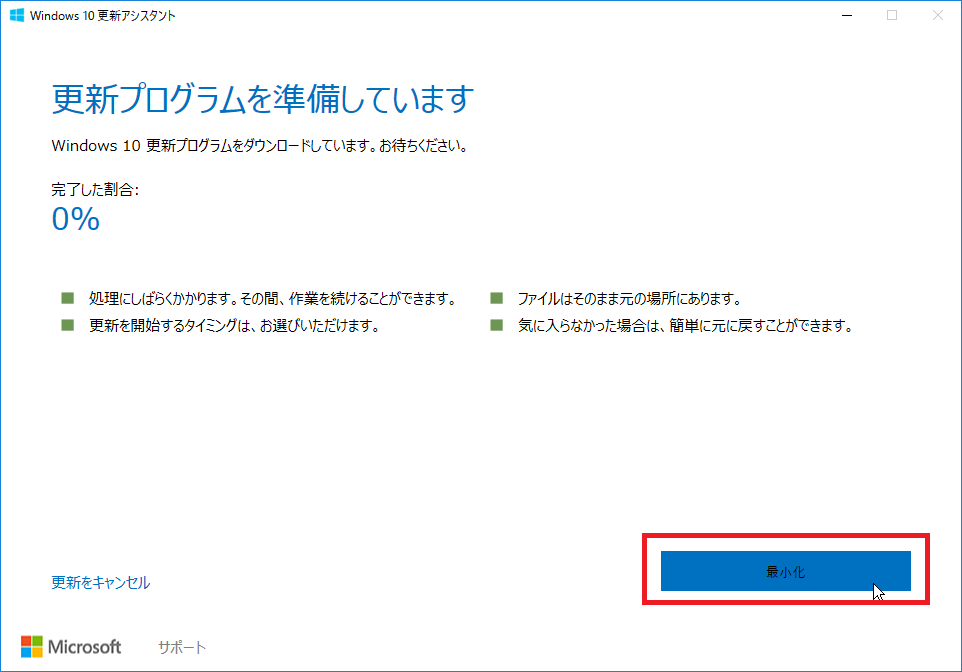Click the 最小化 button
962x672 pixels.
click(785, 571)
